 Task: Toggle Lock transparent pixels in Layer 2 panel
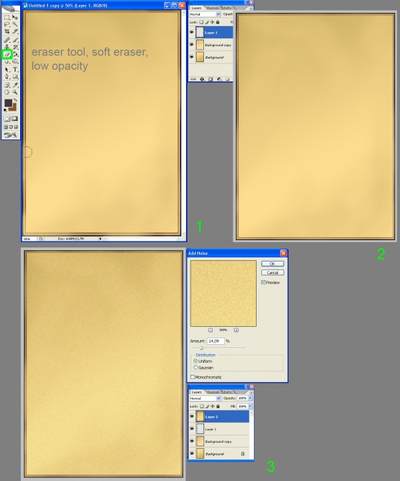tap(202, 406)
